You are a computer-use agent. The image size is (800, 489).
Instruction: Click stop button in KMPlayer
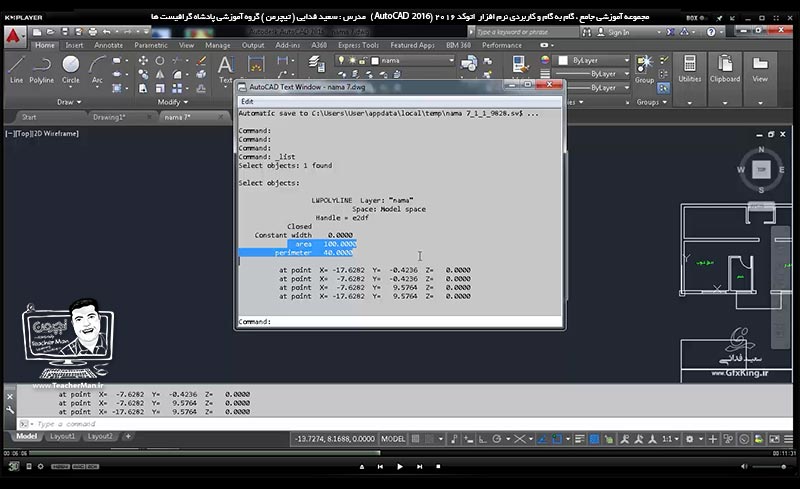coord(438,467)
